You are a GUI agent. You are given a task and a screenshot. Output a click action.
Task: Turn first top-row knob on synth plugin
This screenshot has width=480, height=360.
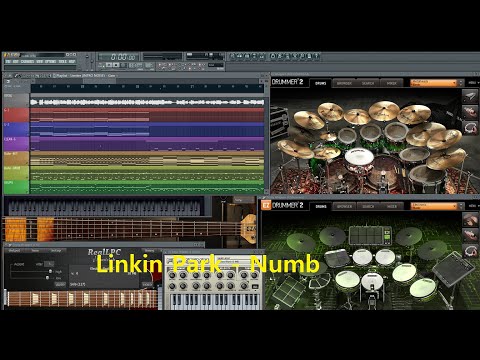(x=172, y=276)
